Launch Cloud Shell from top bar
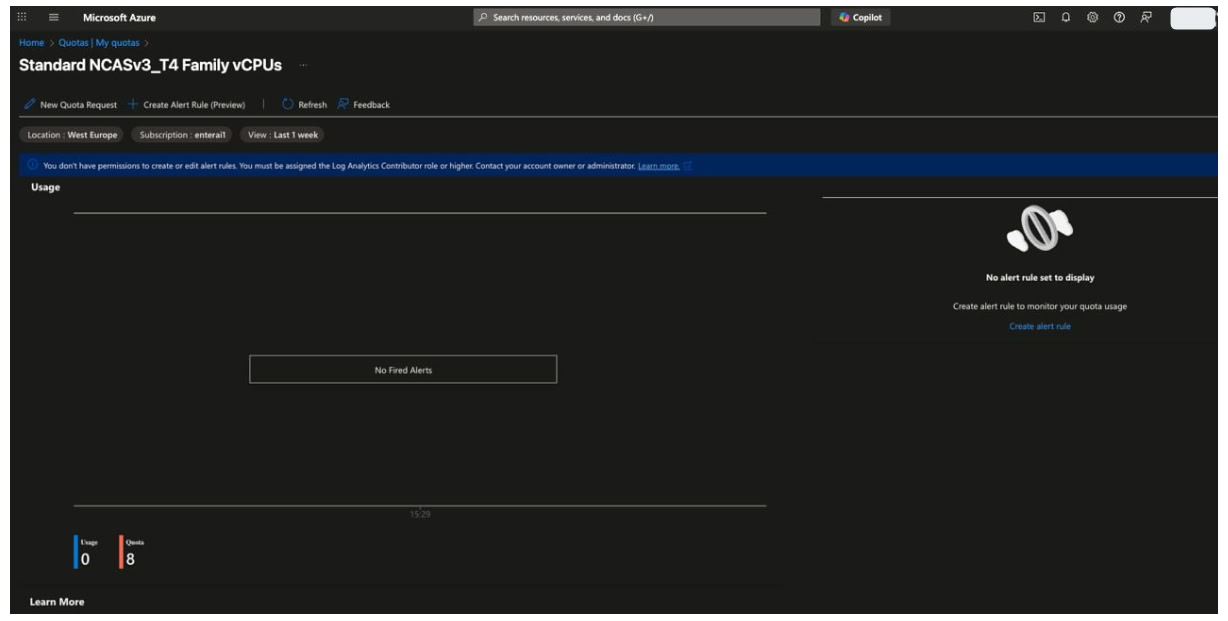This screenshot has height=621, width=1228. tap(1039, 17)
